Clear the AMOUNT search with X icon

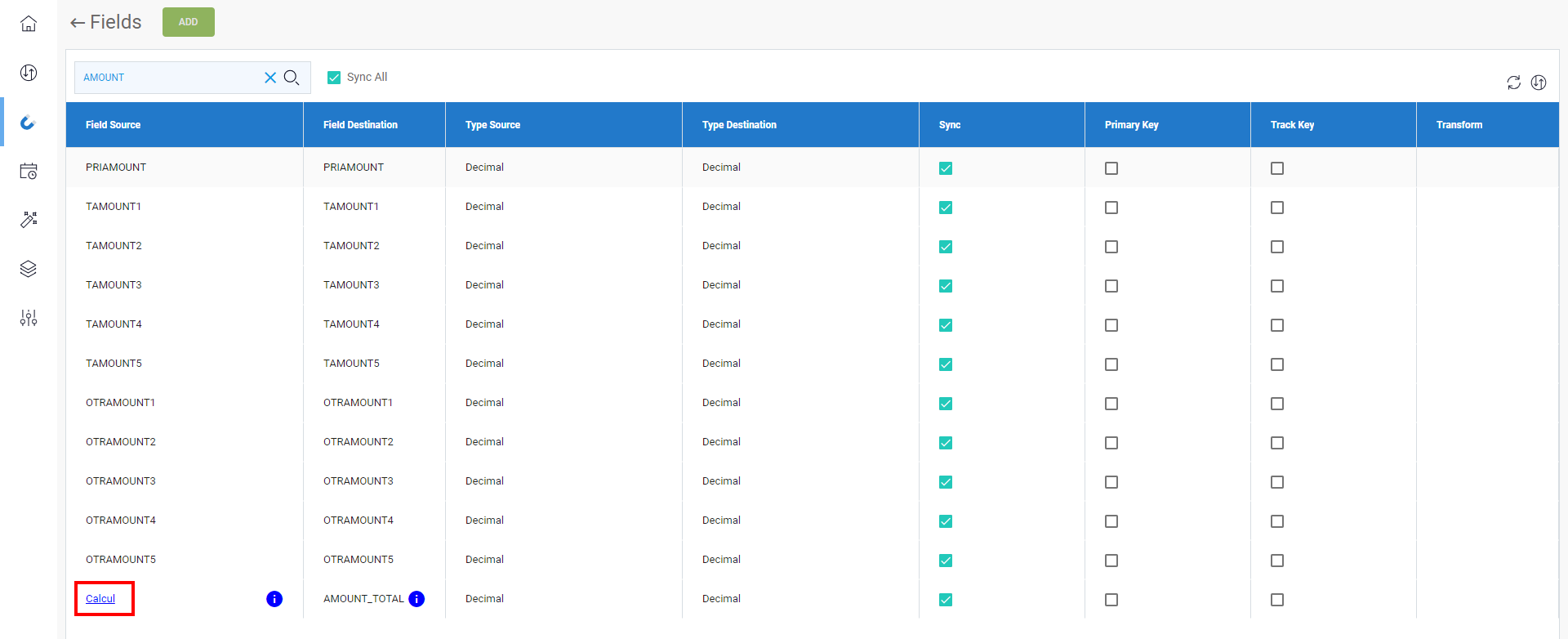(x=270, y=78)
